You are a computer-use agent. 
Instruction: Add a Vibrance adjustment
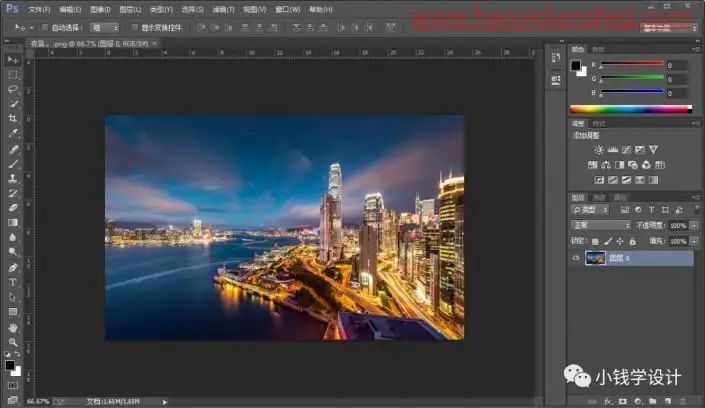pos(653,150)
